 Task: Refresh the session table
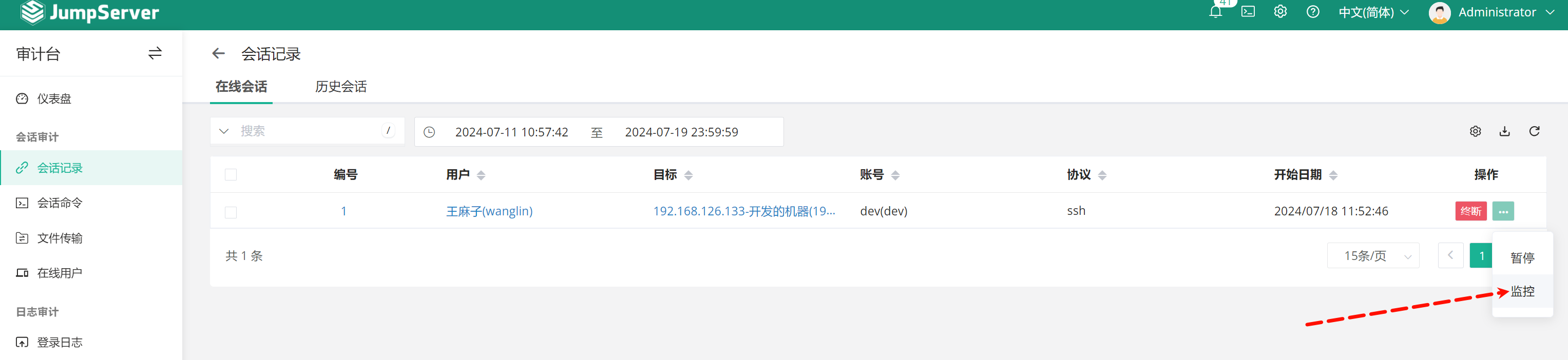click(1534, 131)
